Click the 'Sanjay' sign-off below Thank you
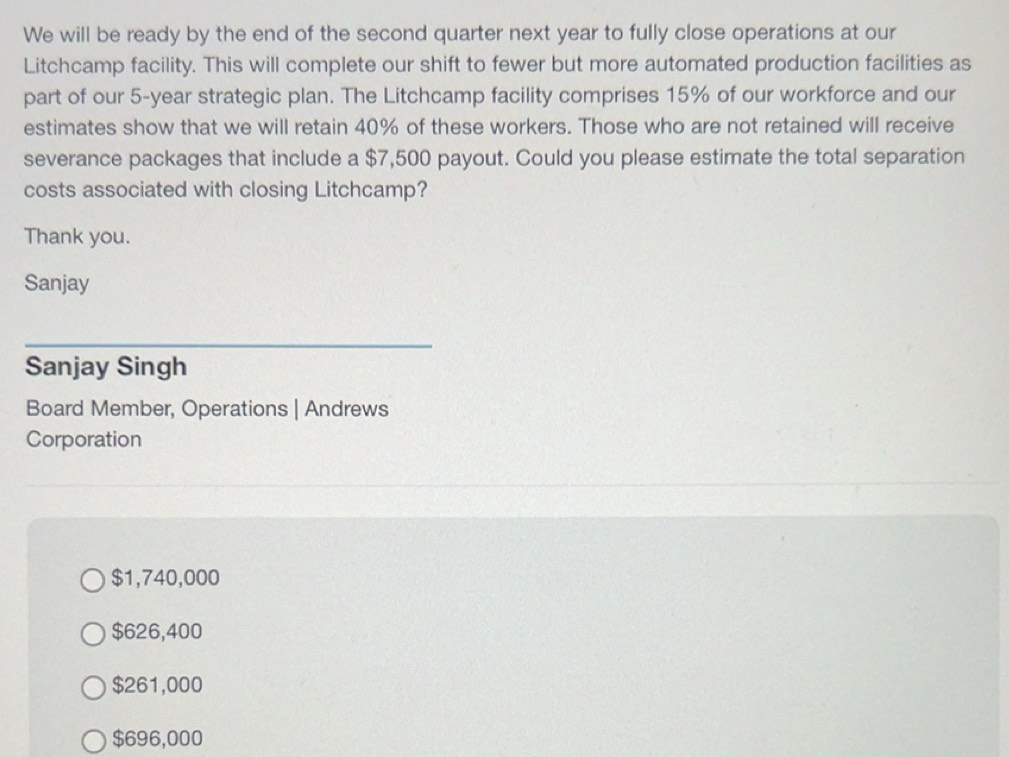1009x757 pixels. point(57,283)
